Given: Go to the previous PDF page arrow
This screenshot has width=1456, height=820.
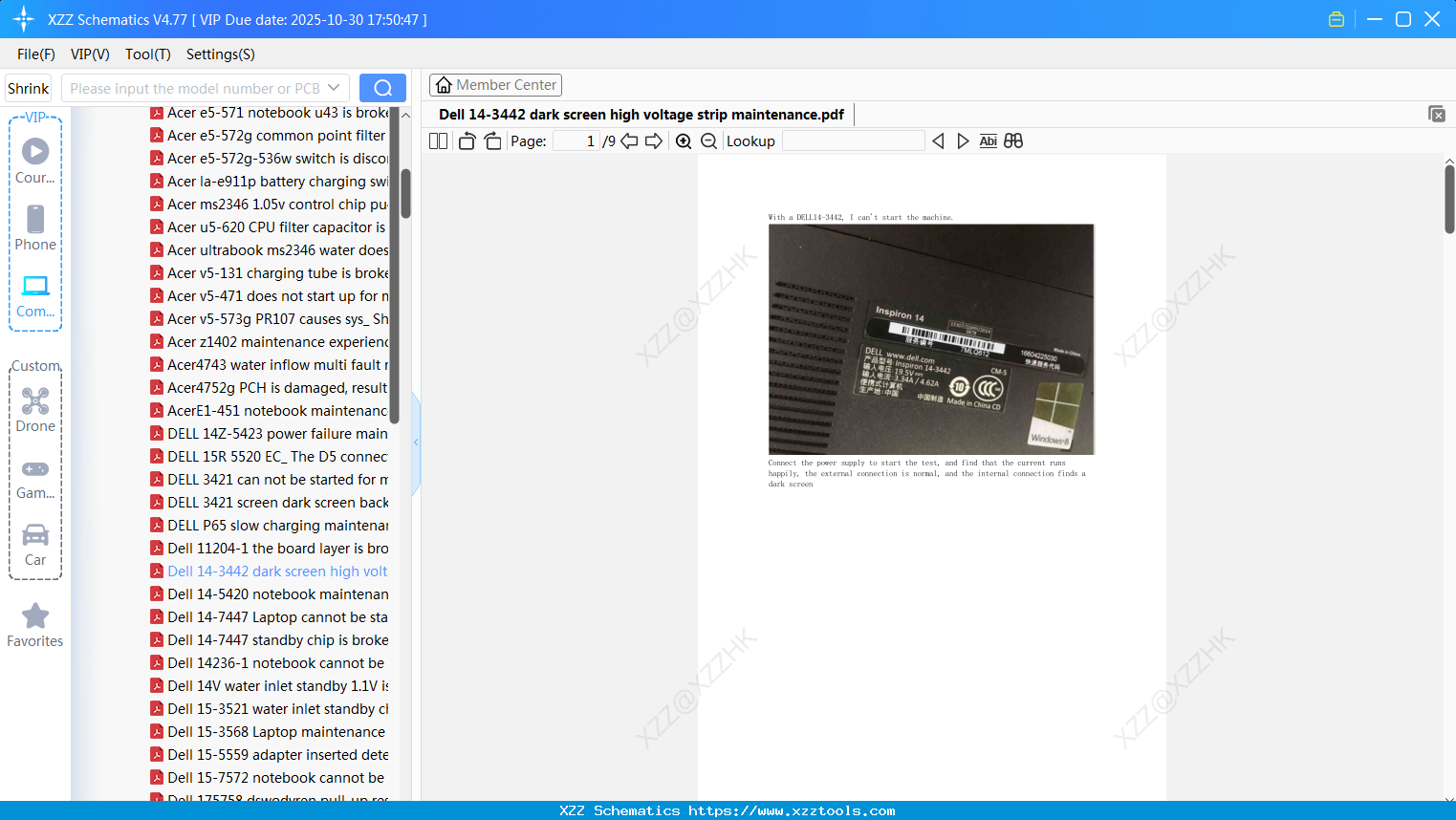Looking at the screenshot, I should [629, 140].
